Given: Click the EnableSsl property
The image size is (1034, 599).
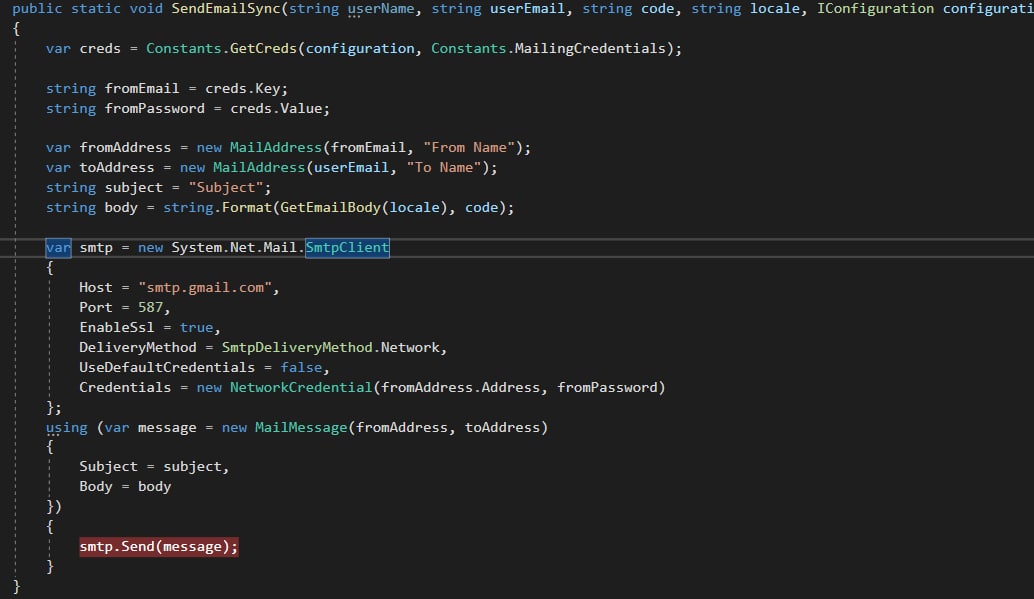Looking at the screenshot, I should click(x=117, y=327).
